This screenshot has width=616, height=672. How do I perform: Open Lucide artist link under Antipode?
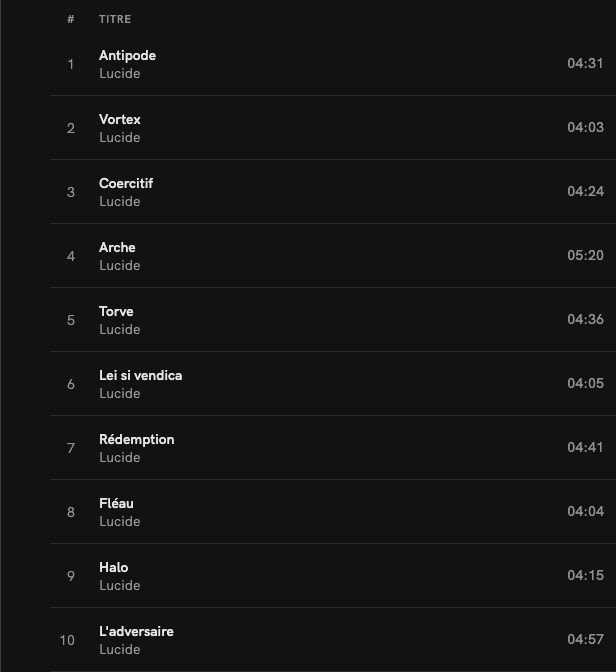pos(119,74)
